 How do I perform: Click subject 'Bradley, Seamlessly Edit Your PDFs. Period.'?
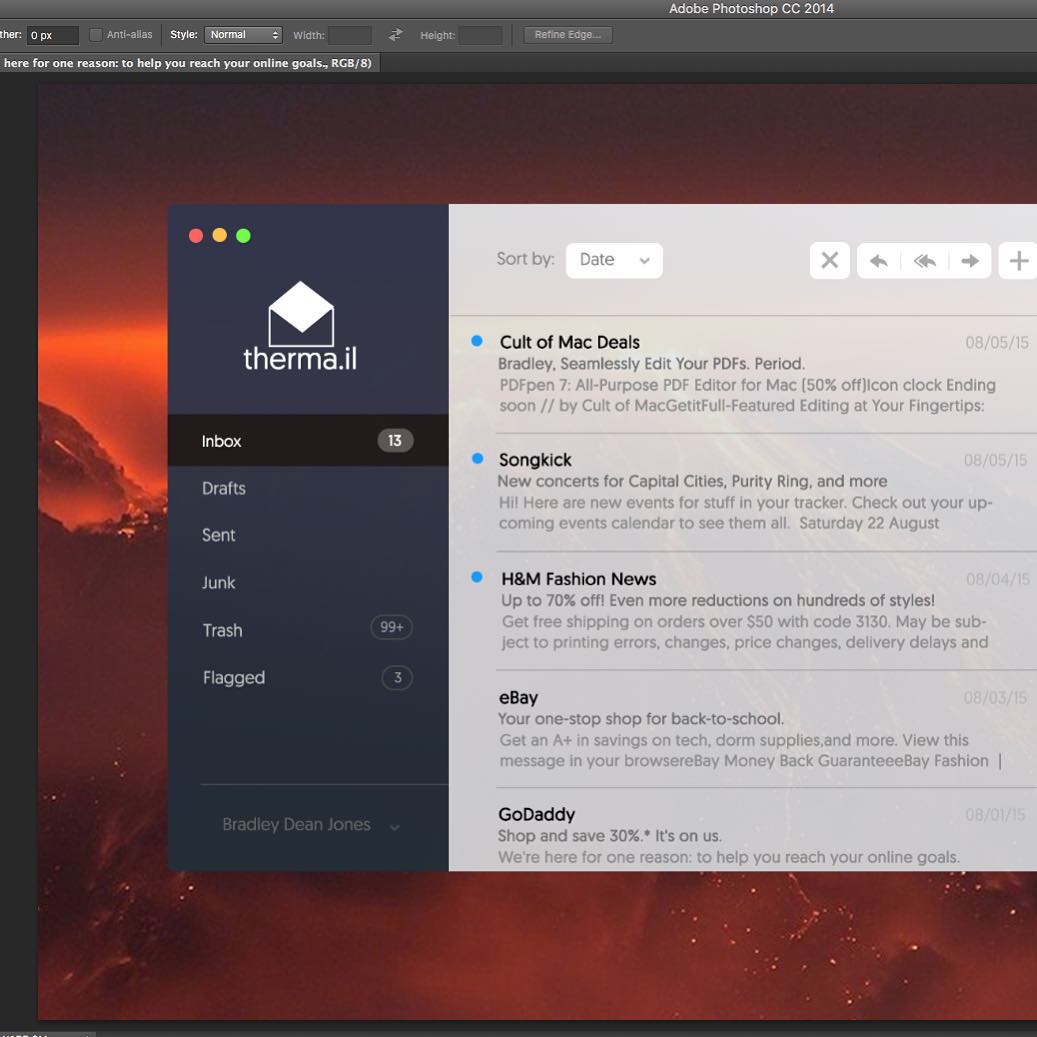point(651,364)
